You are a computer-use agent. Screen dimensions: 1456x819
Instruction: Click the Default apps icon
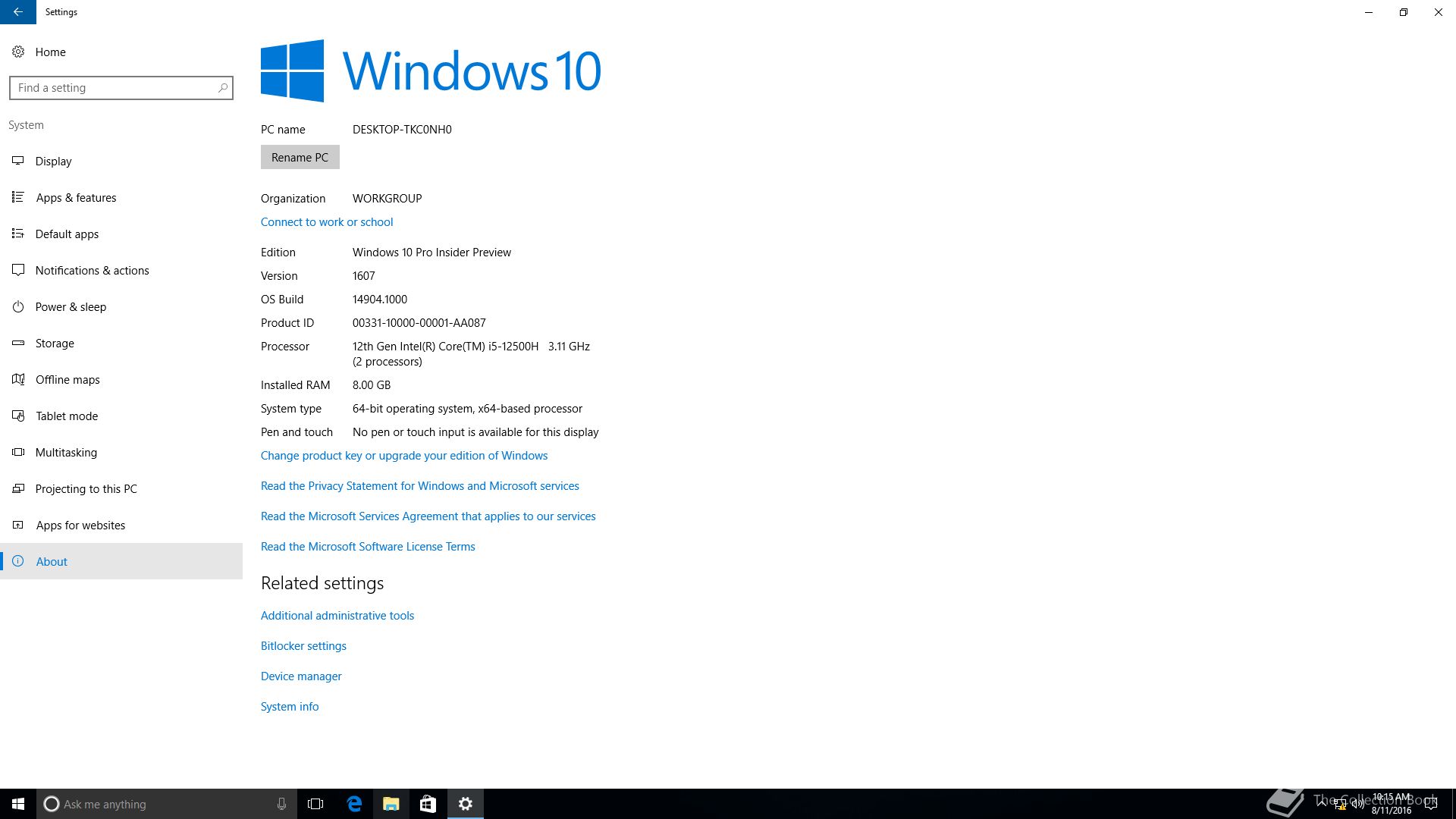tap(18, 234)
